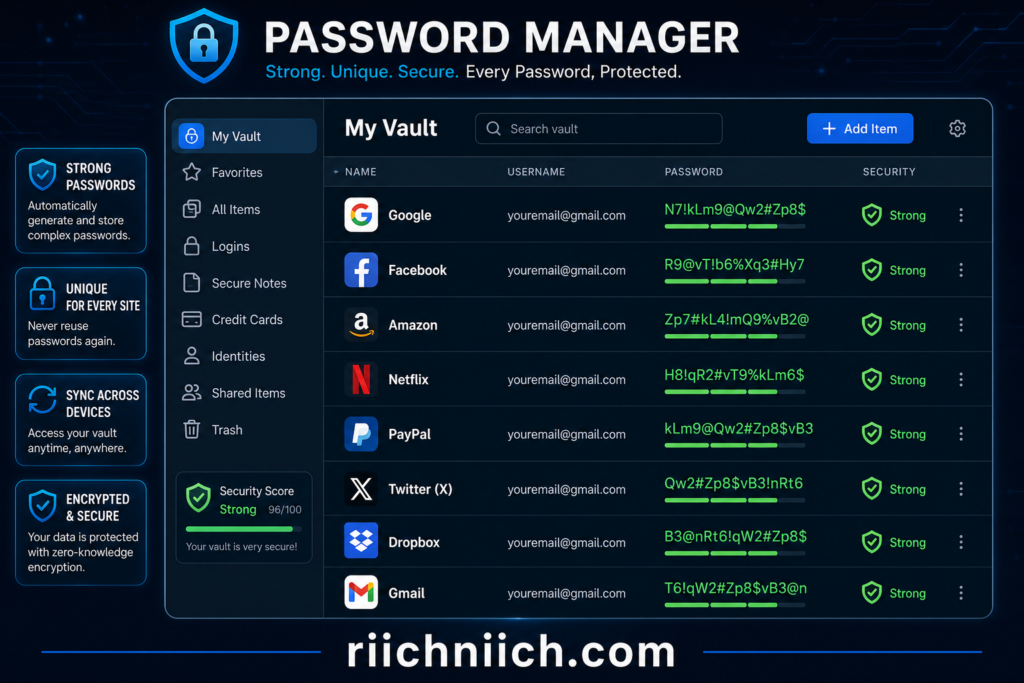Select the password kLm9@Qw2#Zp8$vB3
Screen dimensions: 1024x683
coord(739,428)
